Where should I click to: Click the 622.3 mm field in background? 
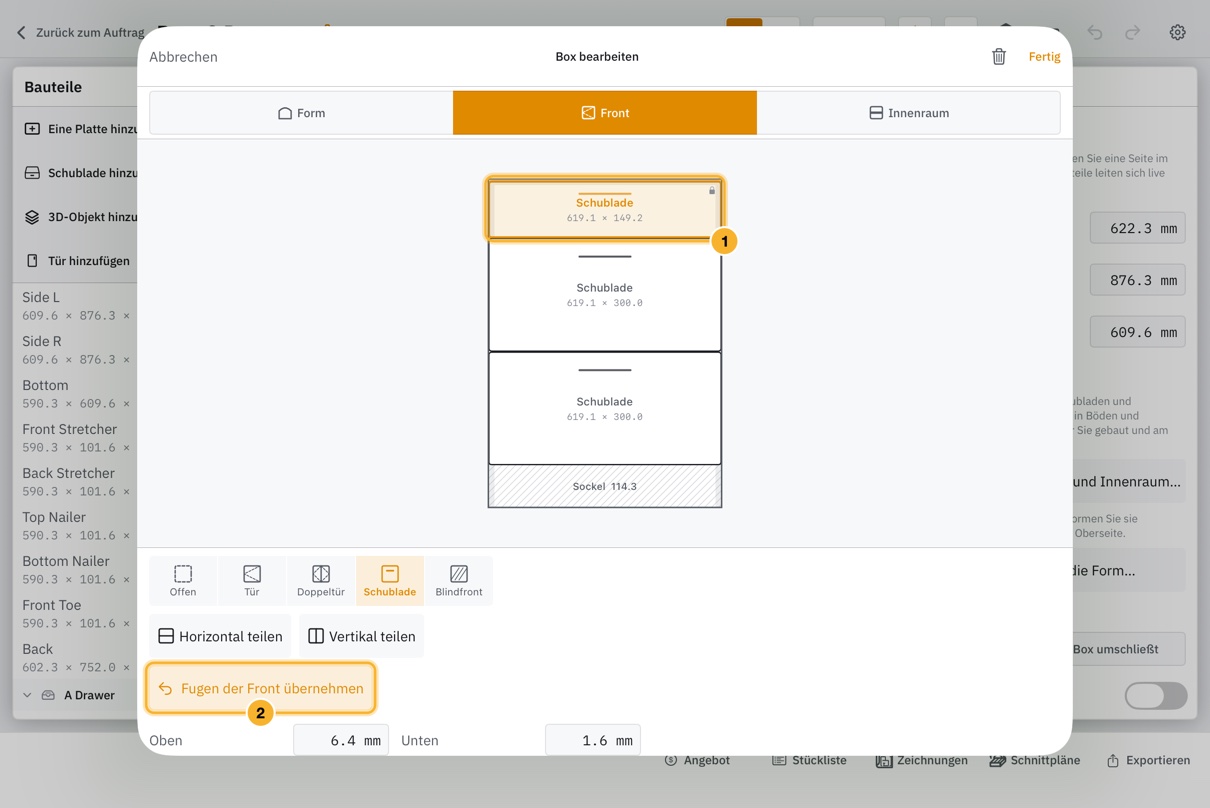point(1138,228)
